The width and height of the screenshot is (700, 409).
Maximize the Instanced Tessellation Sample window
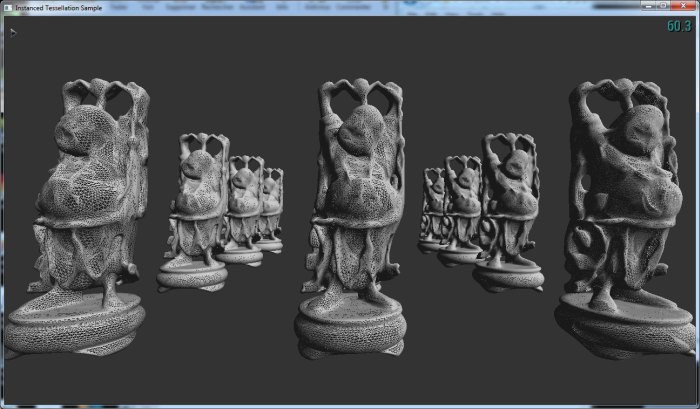(663, 5)
